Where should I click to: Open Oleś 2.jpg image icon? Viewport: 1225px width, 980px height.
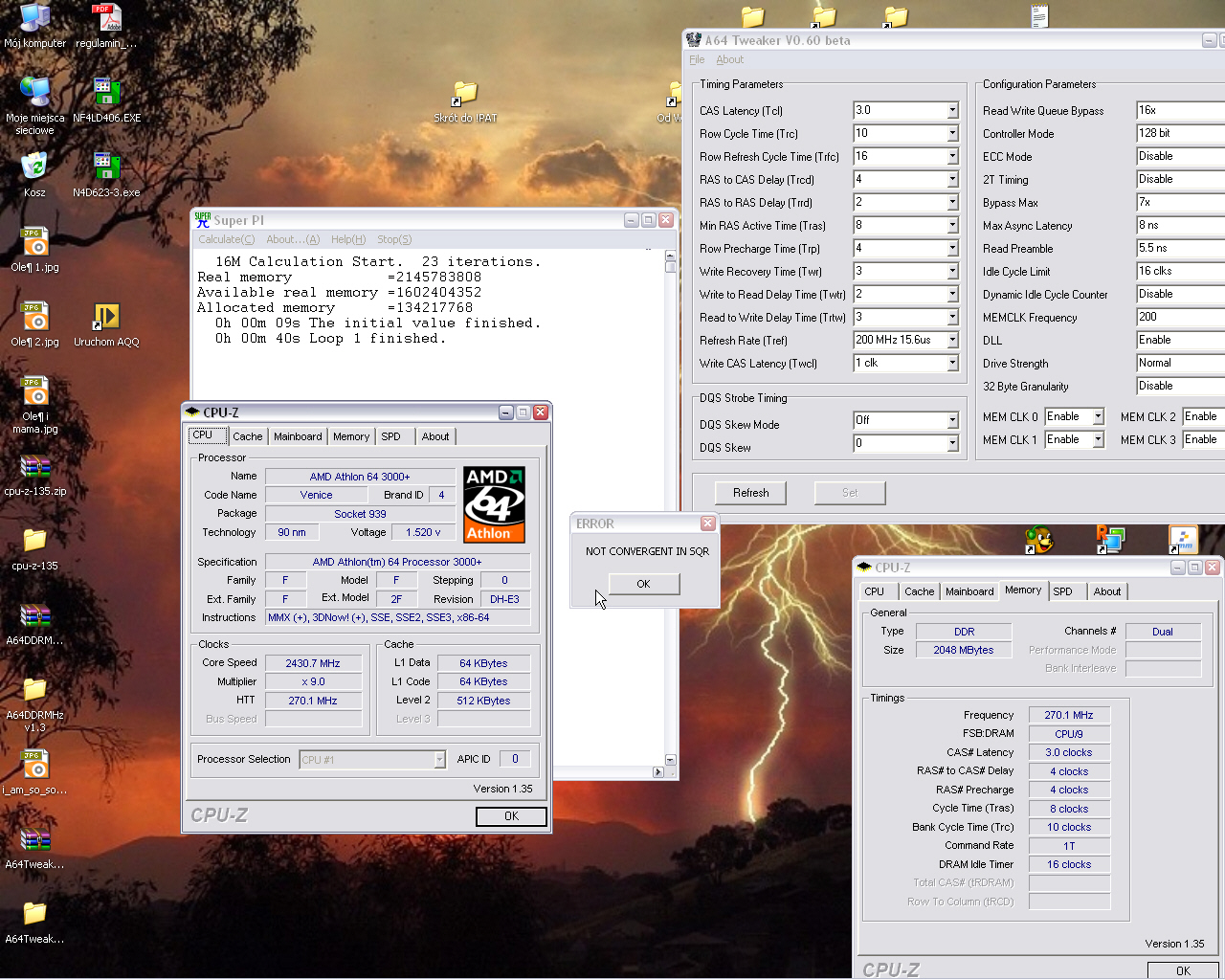(x=34, y=316)
